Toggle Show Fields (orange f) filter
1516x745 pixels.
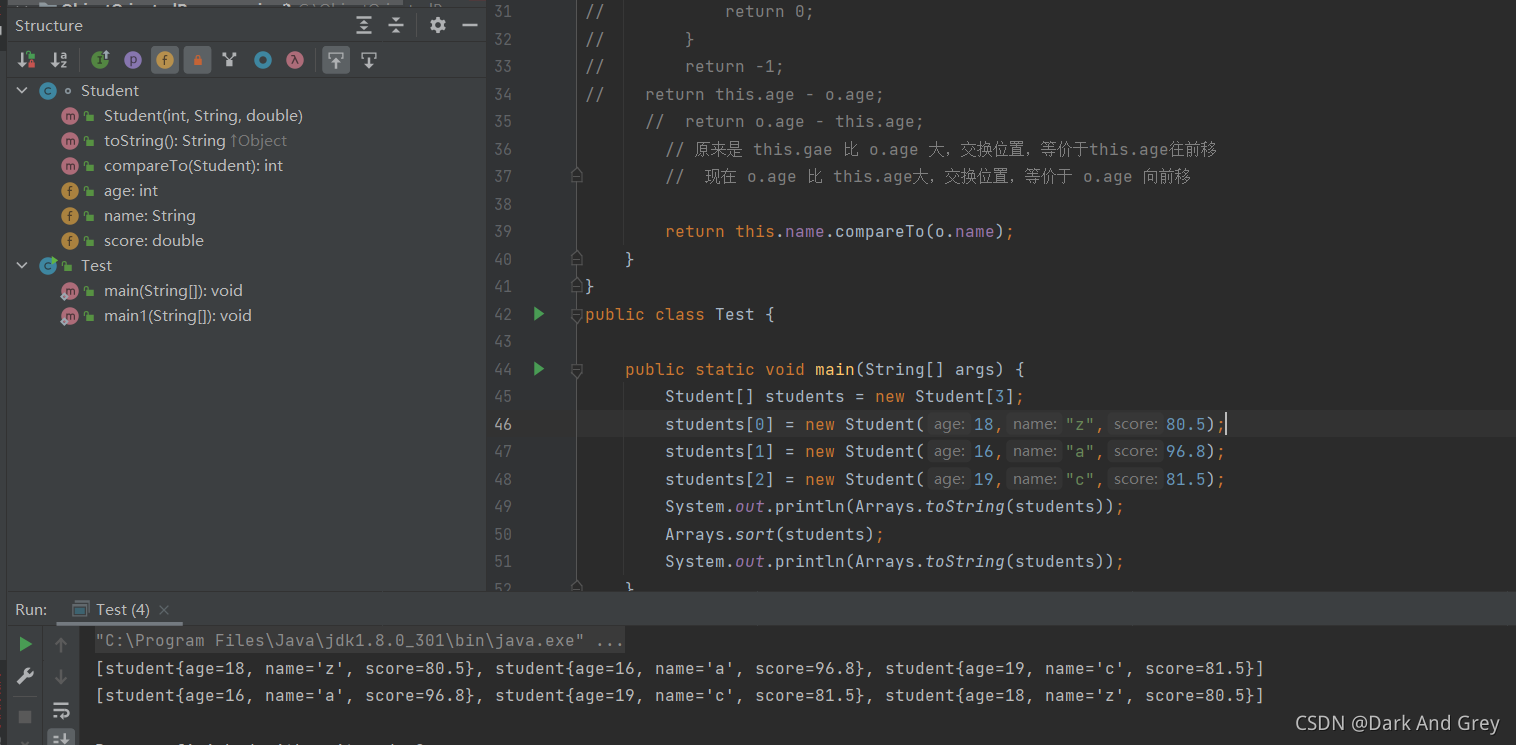[165, 60]
